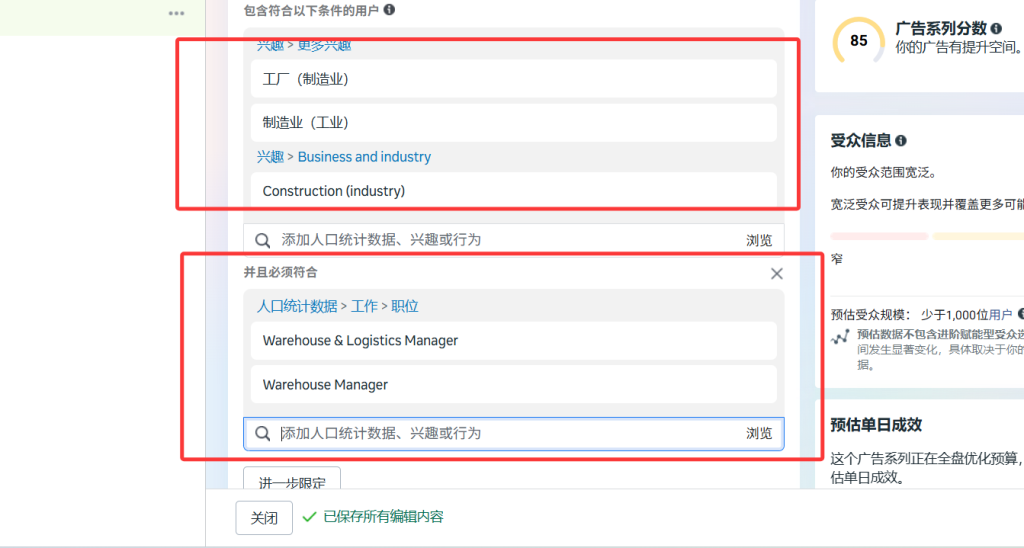Click info icon beside 包含符合以下条件的用户
Screen dimensions: 1024x548
point(389,9)
